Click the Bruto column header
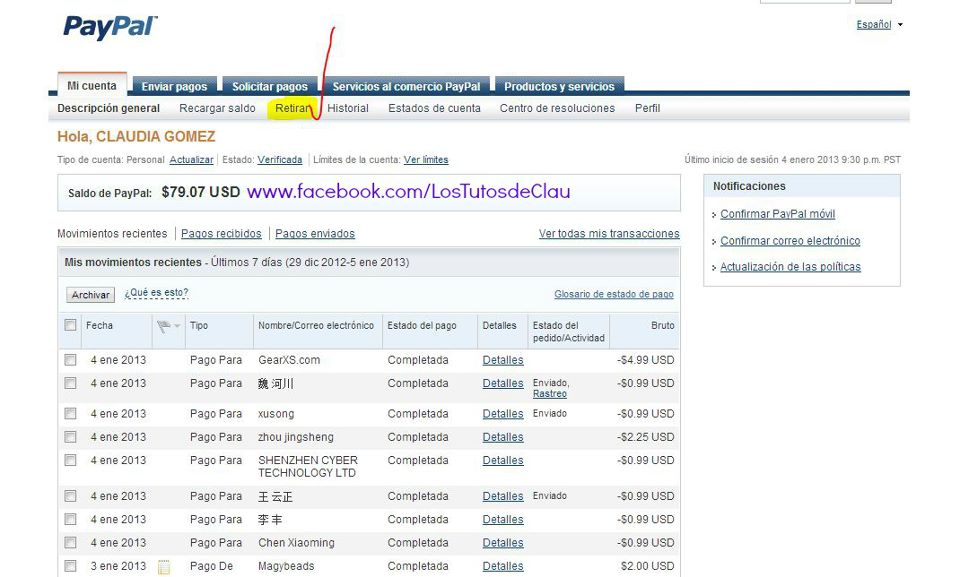Image resolution: width=960 pixels, height=577 pixels. pyautogui.click(x=662, y=325)
